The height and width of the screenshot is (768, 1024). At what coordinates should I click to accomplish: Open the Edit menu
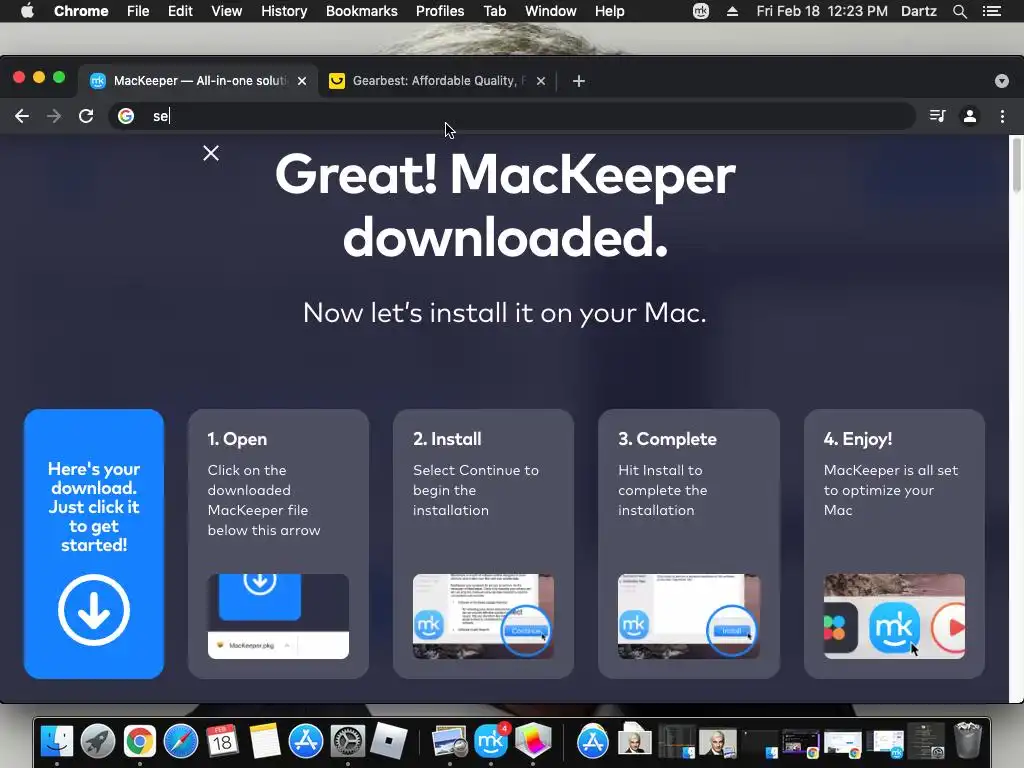180,11
